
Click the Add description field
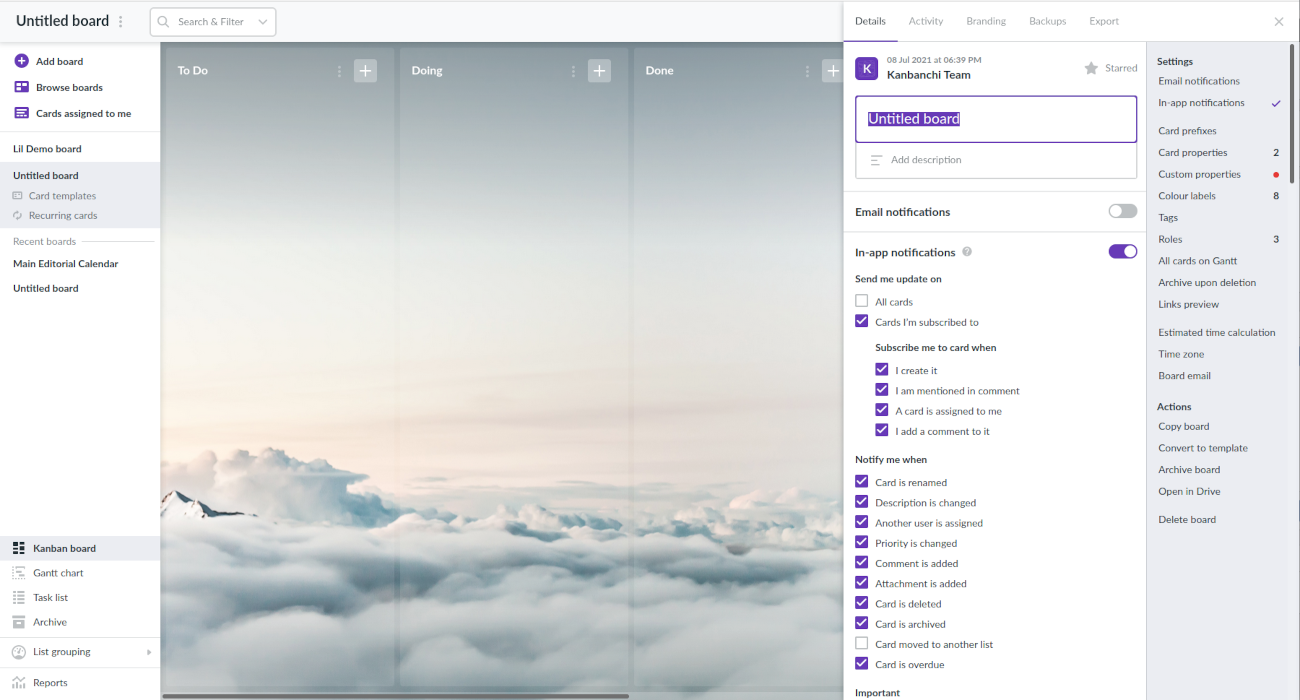tap(996, 160)
